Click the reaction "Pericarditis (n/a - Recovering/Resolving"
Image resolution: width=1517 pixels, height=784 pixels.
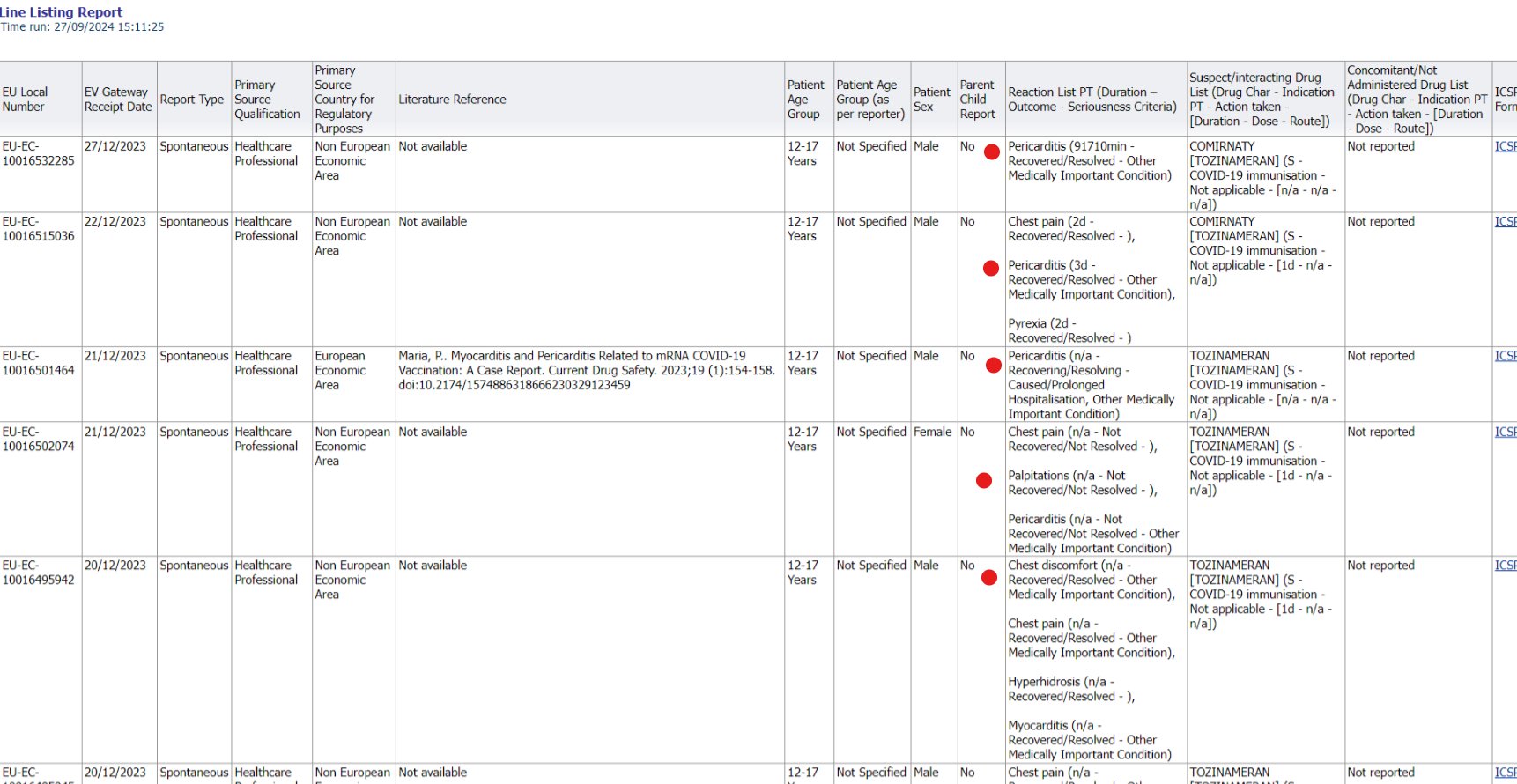[x=1091, y=385]
